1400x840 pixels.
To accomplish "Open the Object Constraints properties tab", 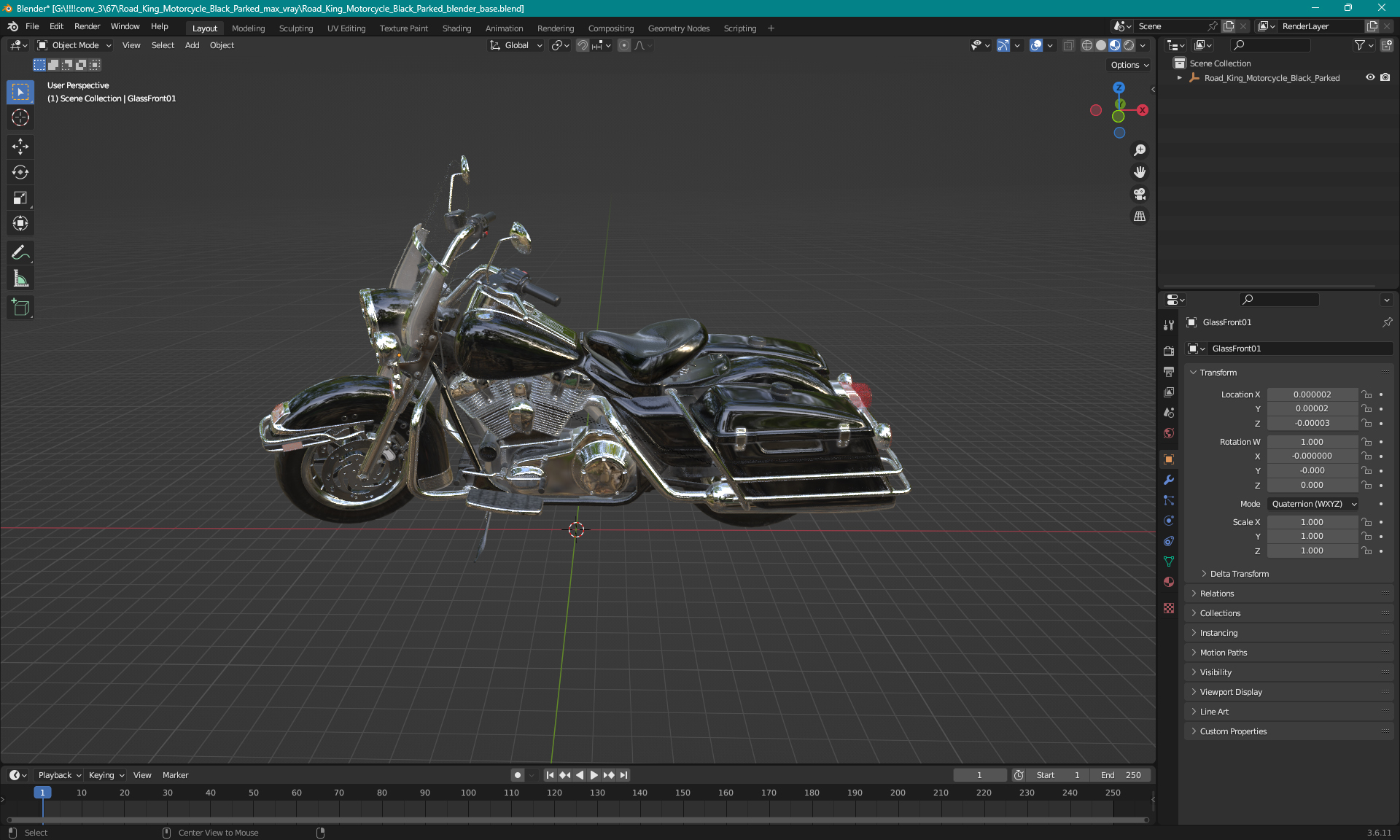I will tap(1169, 541).
